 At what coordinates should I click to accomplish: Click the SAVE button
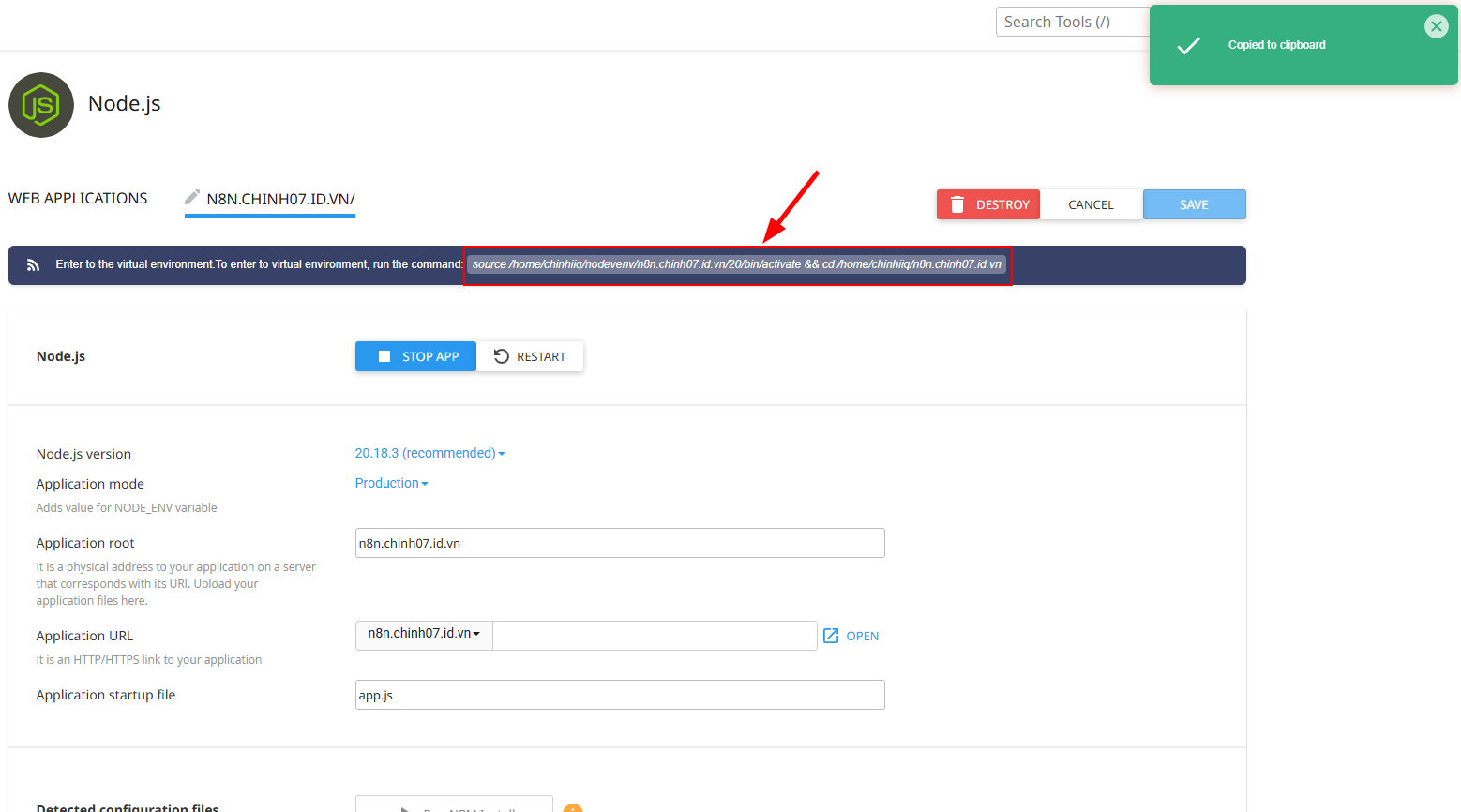1195,204
